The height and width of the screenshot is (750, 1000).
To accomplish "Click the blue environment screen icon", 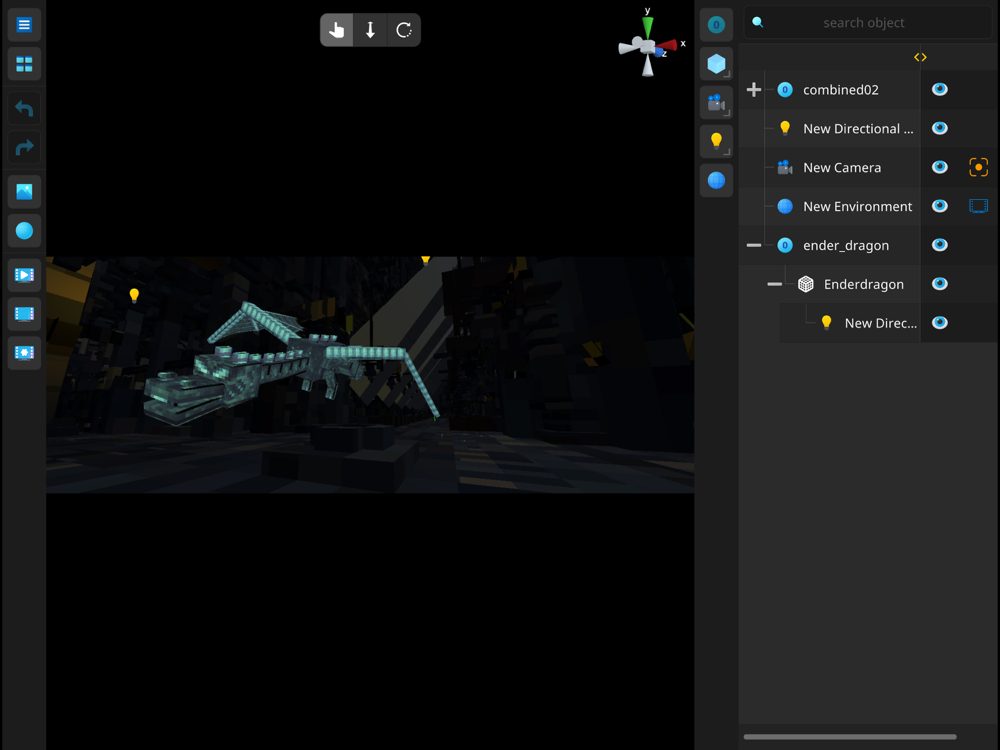I will (x=978, y=206).
